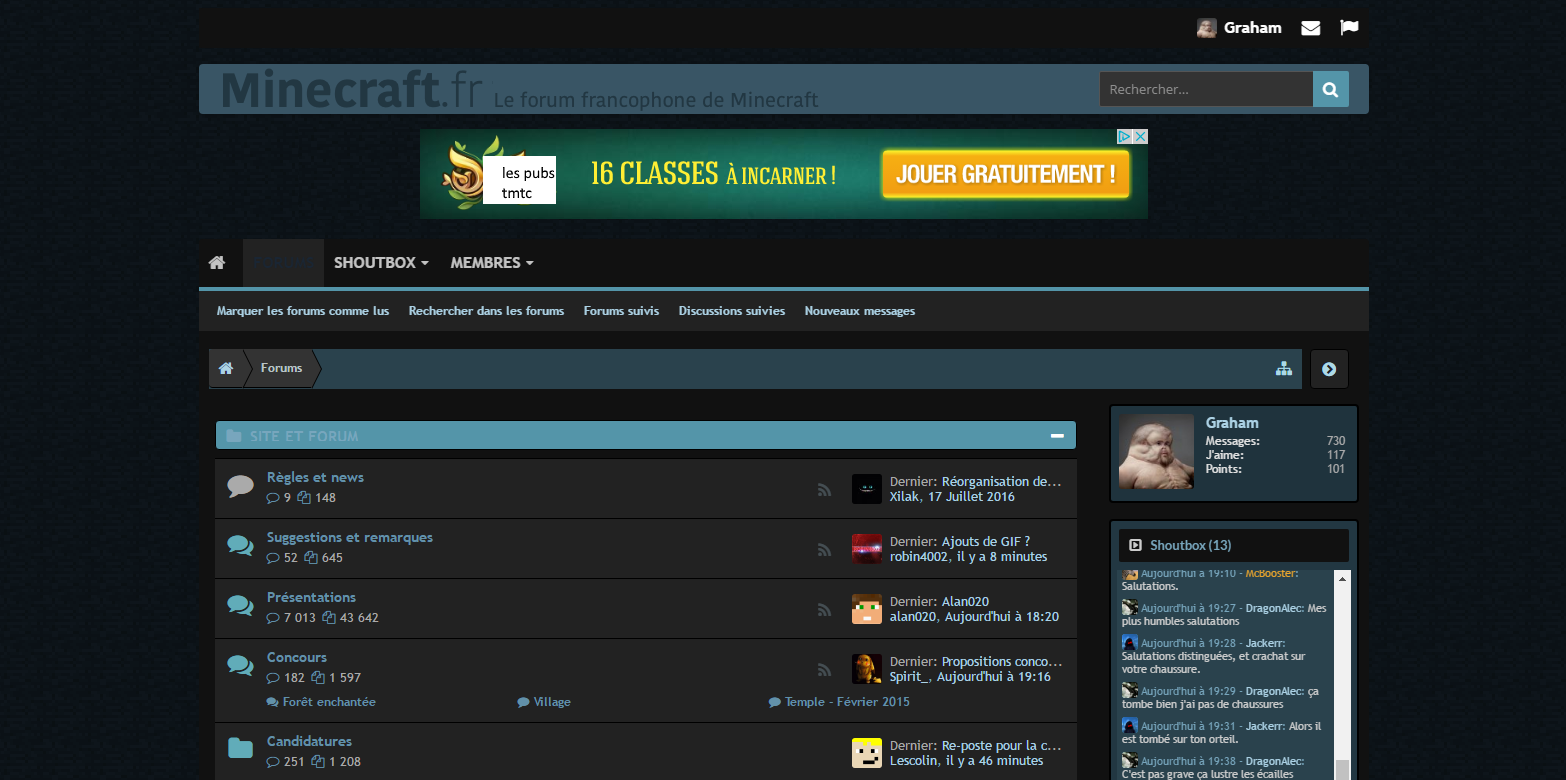Open the RSS feed for Règles et news
Image resolution: width=1566 pixels, height=780 pixels.
(824, 490)
